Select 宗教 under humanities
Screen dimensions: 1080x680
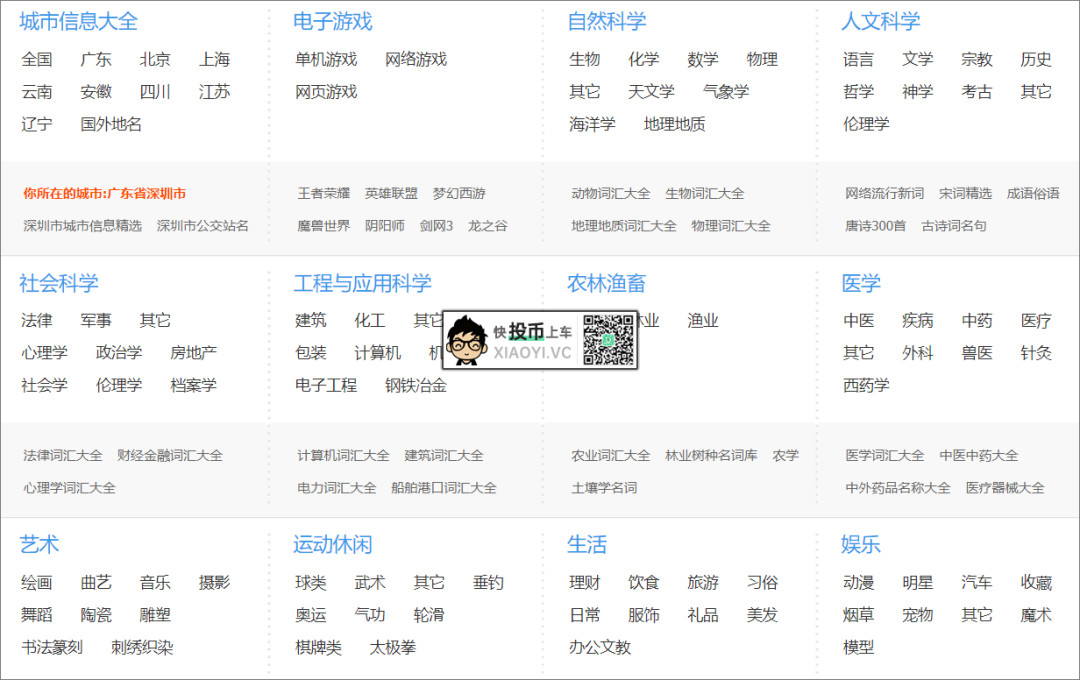(x=977, y=59)
